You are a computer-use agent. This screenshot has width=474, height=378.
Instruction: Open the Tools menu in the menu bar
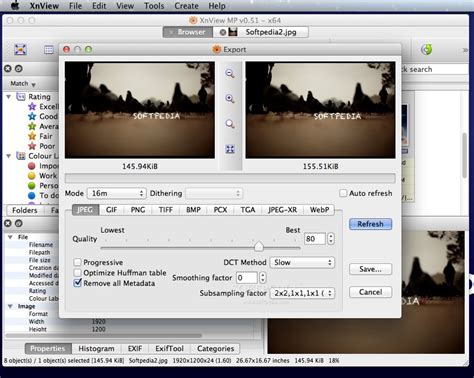coord(154,6)
